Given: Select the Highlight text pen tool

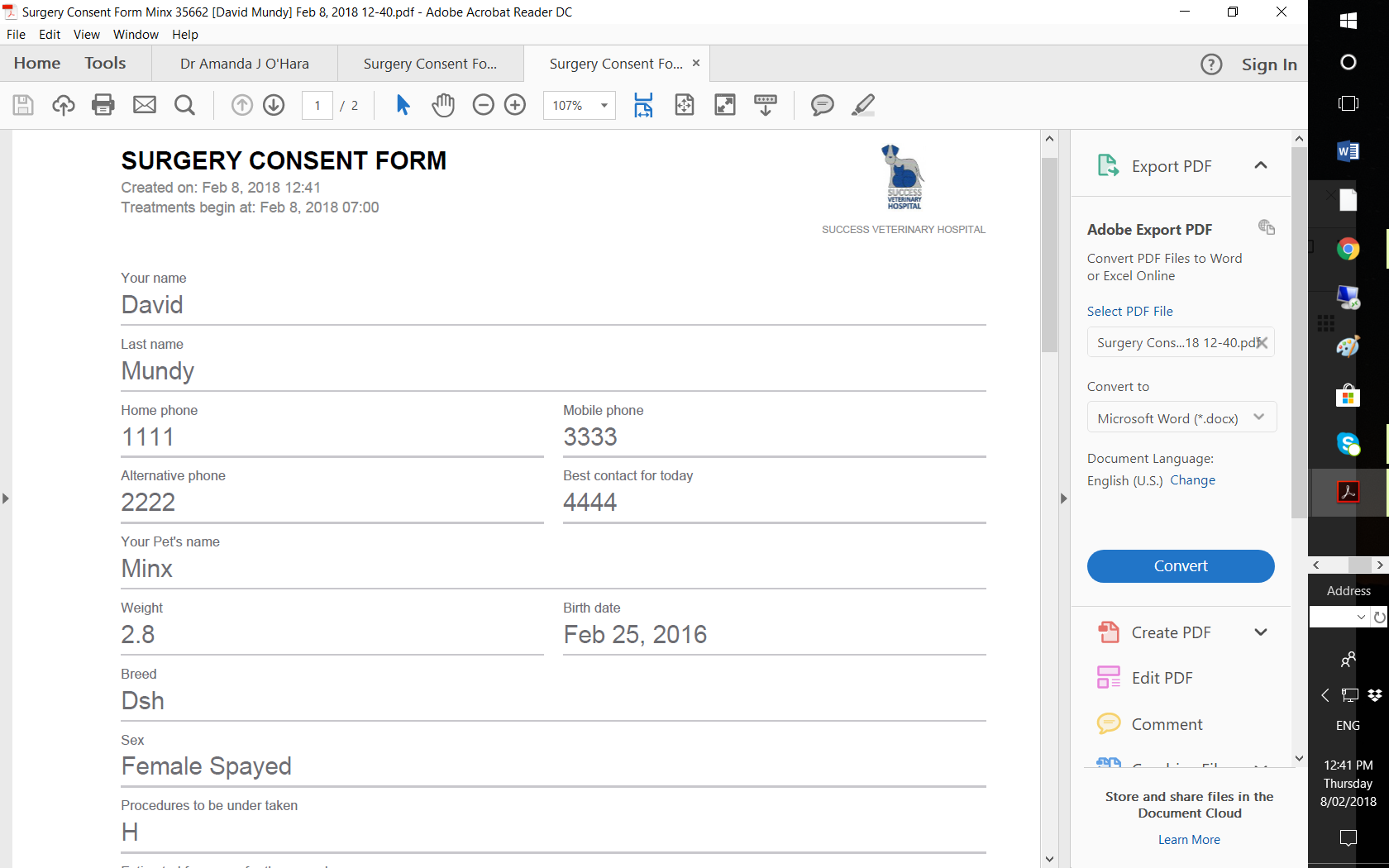Looking at the screenshot, I should tap(862, 105).
